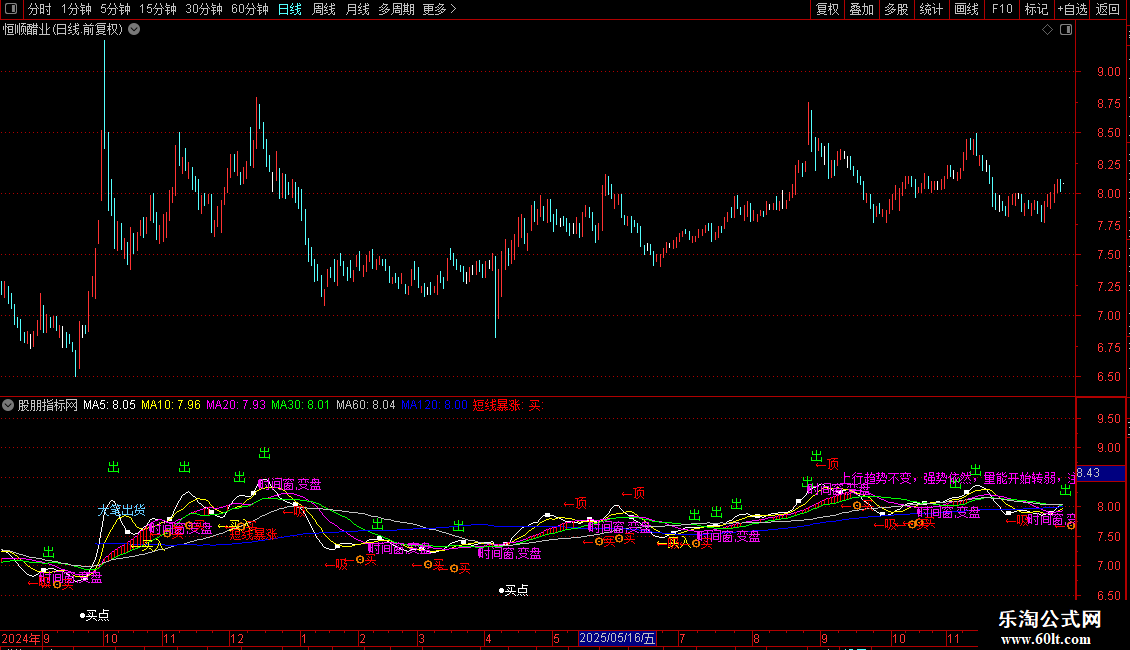Click the 7.25 price axis label
The height and width of the screenshot is (650, 1130).
1108,287
